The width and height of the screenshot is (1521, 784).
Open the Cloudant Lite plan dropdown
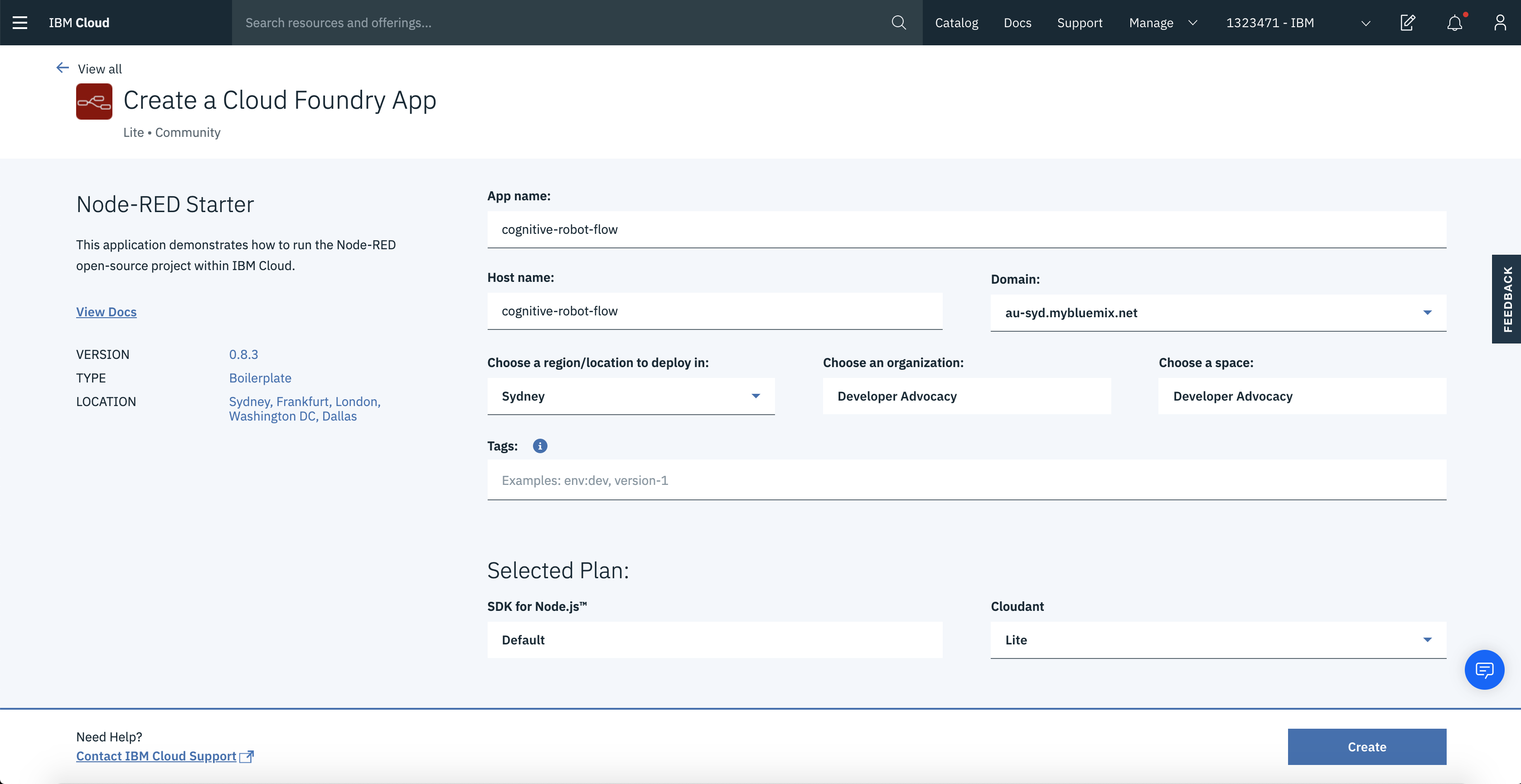coord(1218,640)
